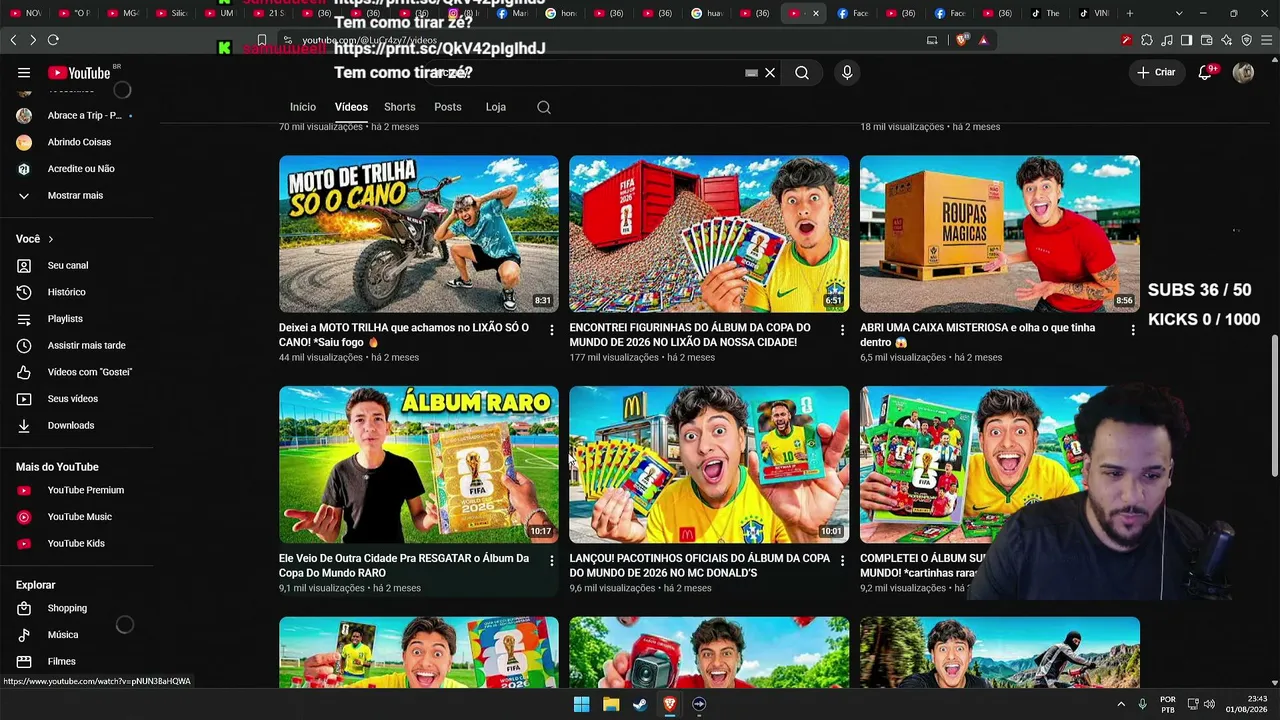This screenshot has height=720, width=1280.
Task: Click the browser back arrow
Action: pos(13,40)
